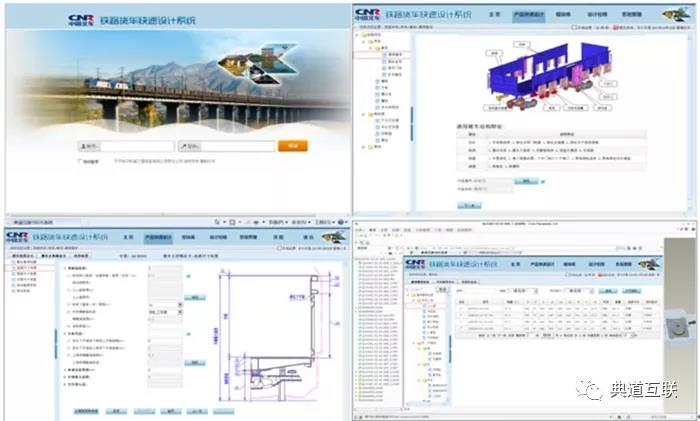700x421 pixels.
Task: Click the blue splitter handle left of the parameter form
Action: [56, 344]
